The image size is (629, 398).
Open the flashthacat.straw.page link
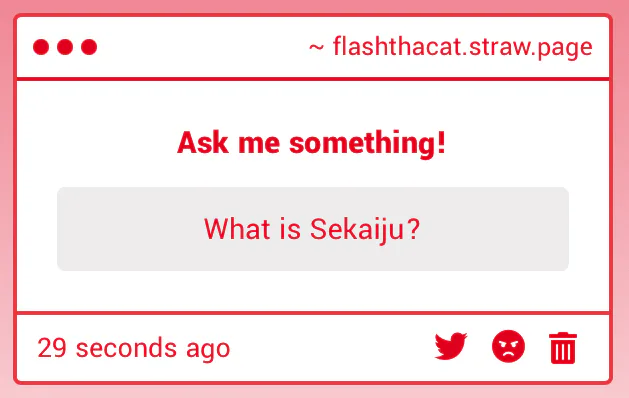(x=463, y=47)
